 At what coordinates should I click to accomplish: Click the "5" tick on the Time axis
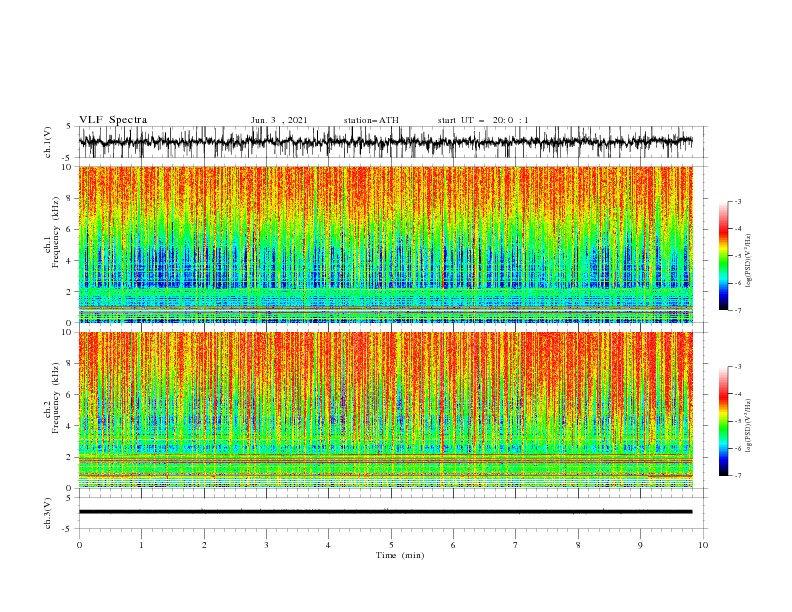[x=391, y=545]
